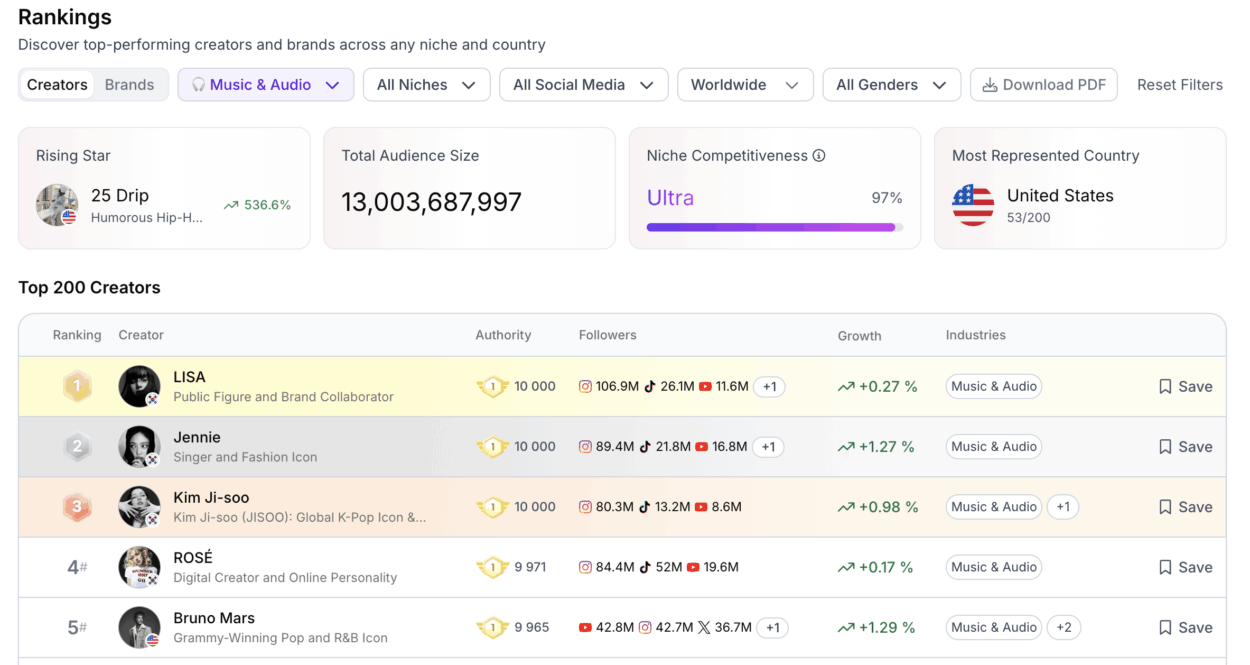Viewport: 1250px width, 665px height.
Task: Show the +2 extra industries for Bruno Mars
Action: click(x=1063, y=628)
